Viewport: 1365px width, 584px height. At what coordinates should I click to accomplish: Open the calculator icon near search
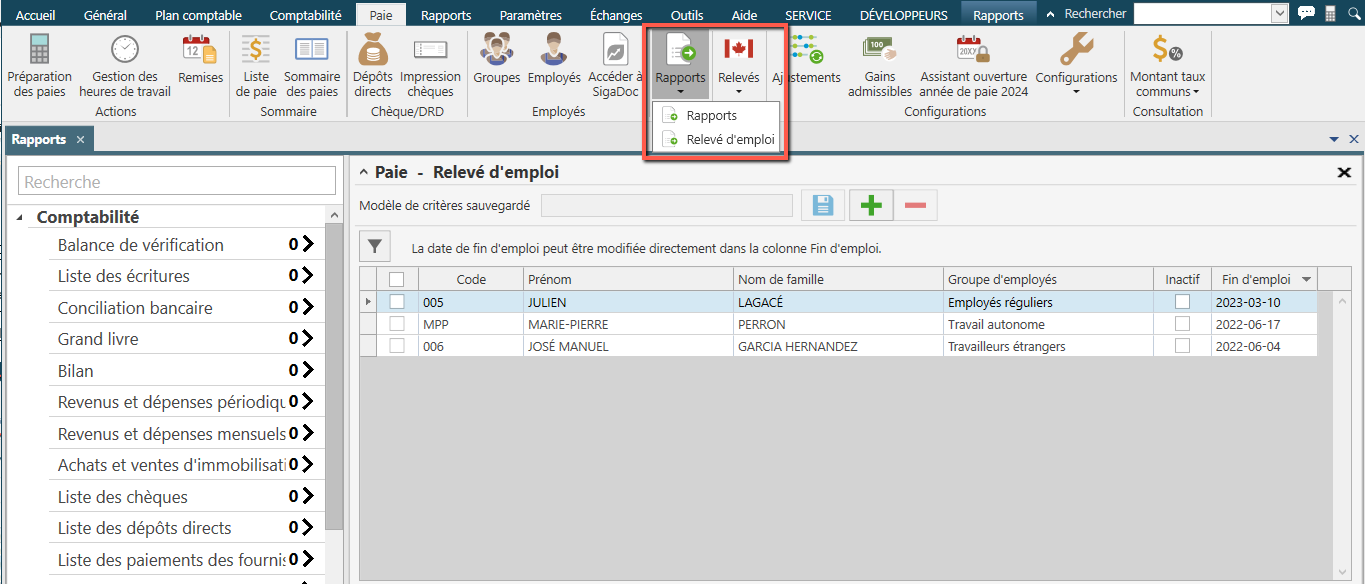tap(1331, 13)
